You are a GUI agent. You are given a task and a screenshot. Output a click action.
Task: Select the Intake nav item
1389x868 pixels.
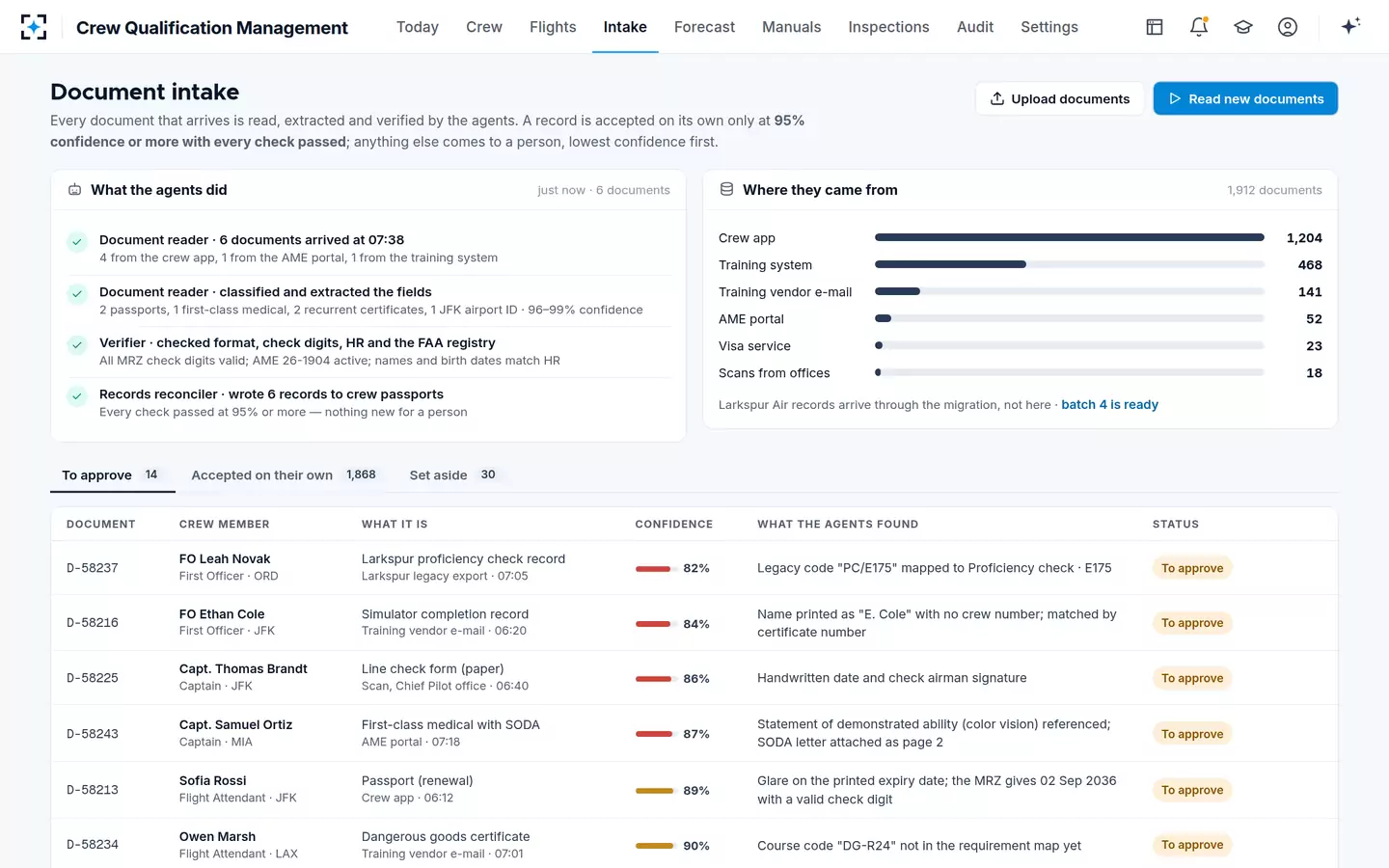(x=625, y=27)
